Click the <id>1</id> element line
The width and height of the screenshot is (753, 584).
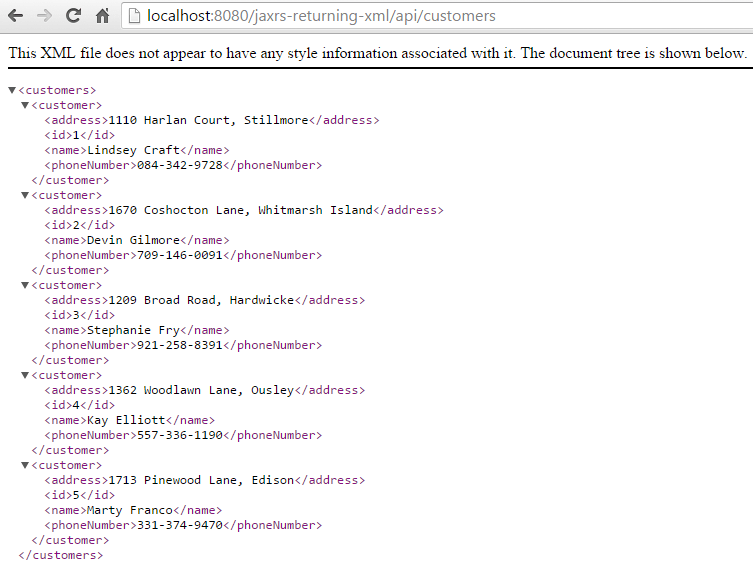[80, 135]
